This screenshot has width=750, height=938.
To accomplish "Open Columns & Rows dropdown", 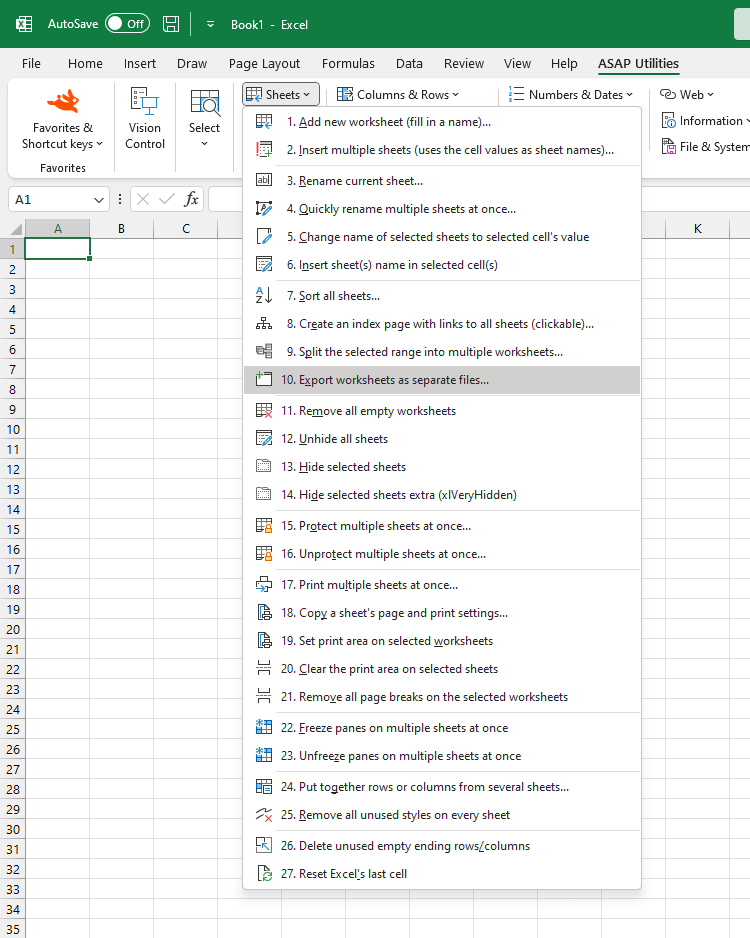I will pyautogui.click(x=398, y=95).
